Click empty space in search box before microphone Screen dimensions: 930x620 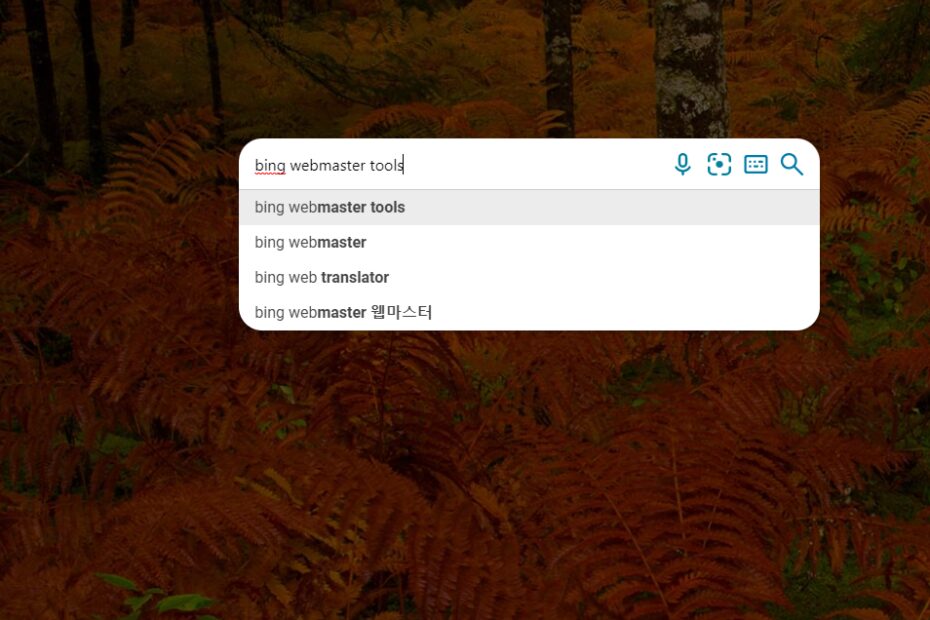(x=534, y=165)
